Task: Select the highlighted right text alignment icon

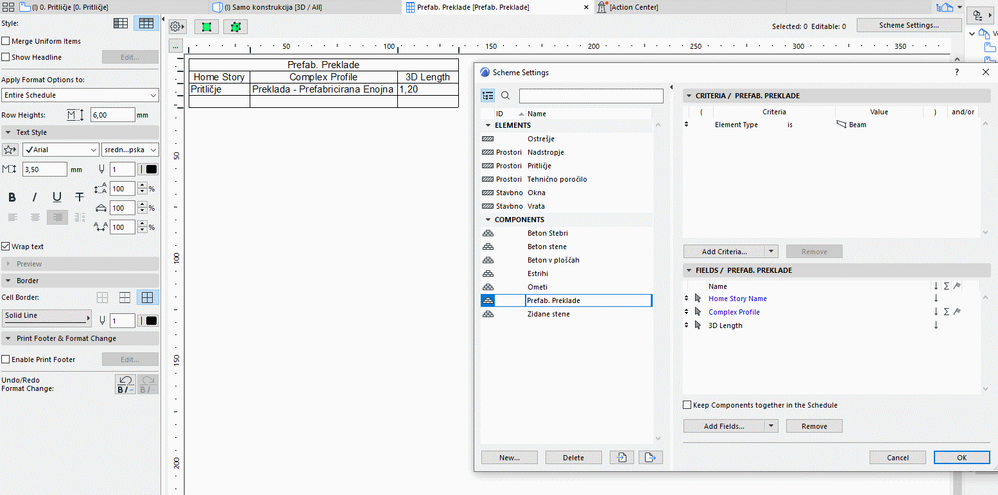Action: (57, 217)
